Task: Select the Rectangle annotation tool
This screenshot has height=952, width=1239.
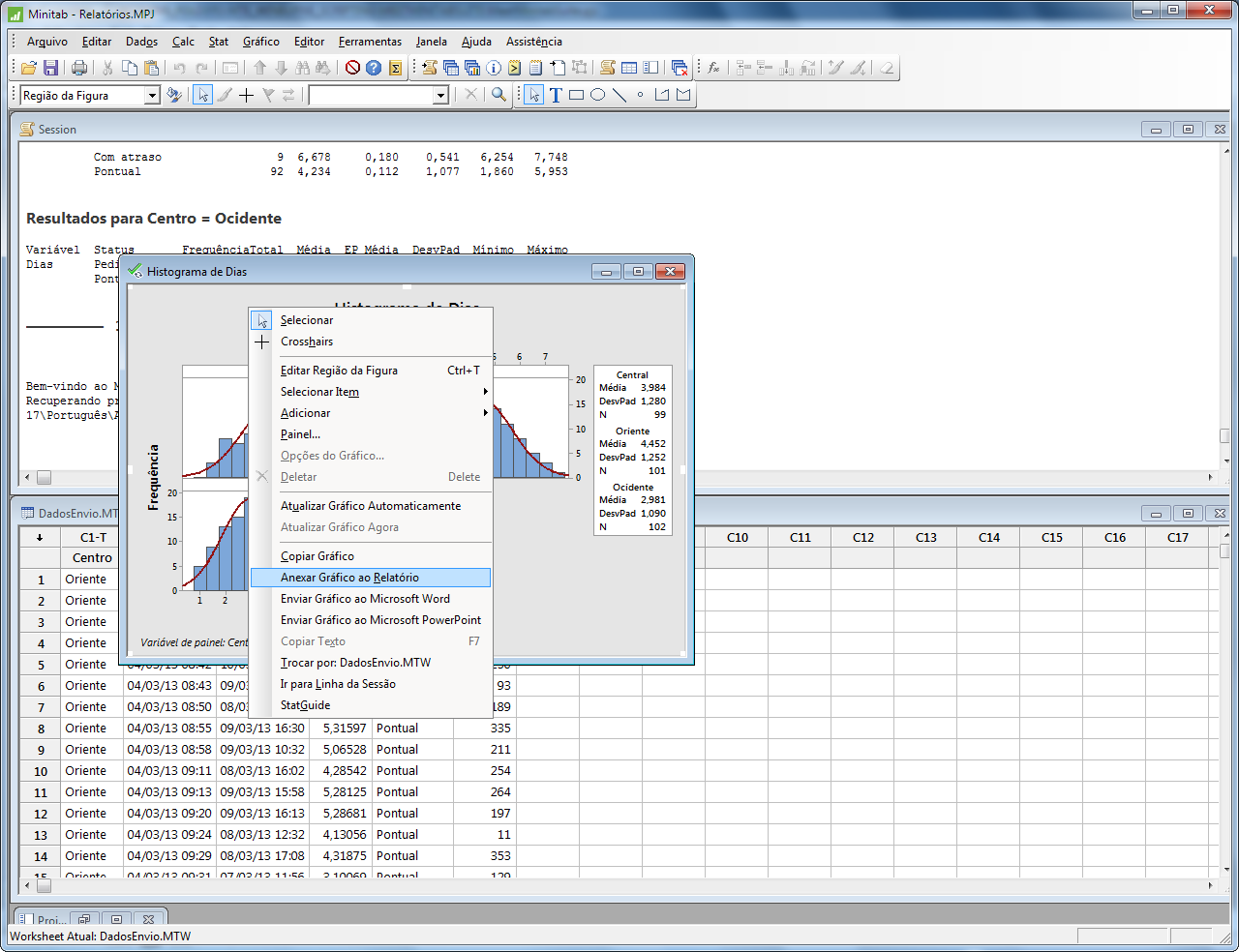Action: pos(576,95)
